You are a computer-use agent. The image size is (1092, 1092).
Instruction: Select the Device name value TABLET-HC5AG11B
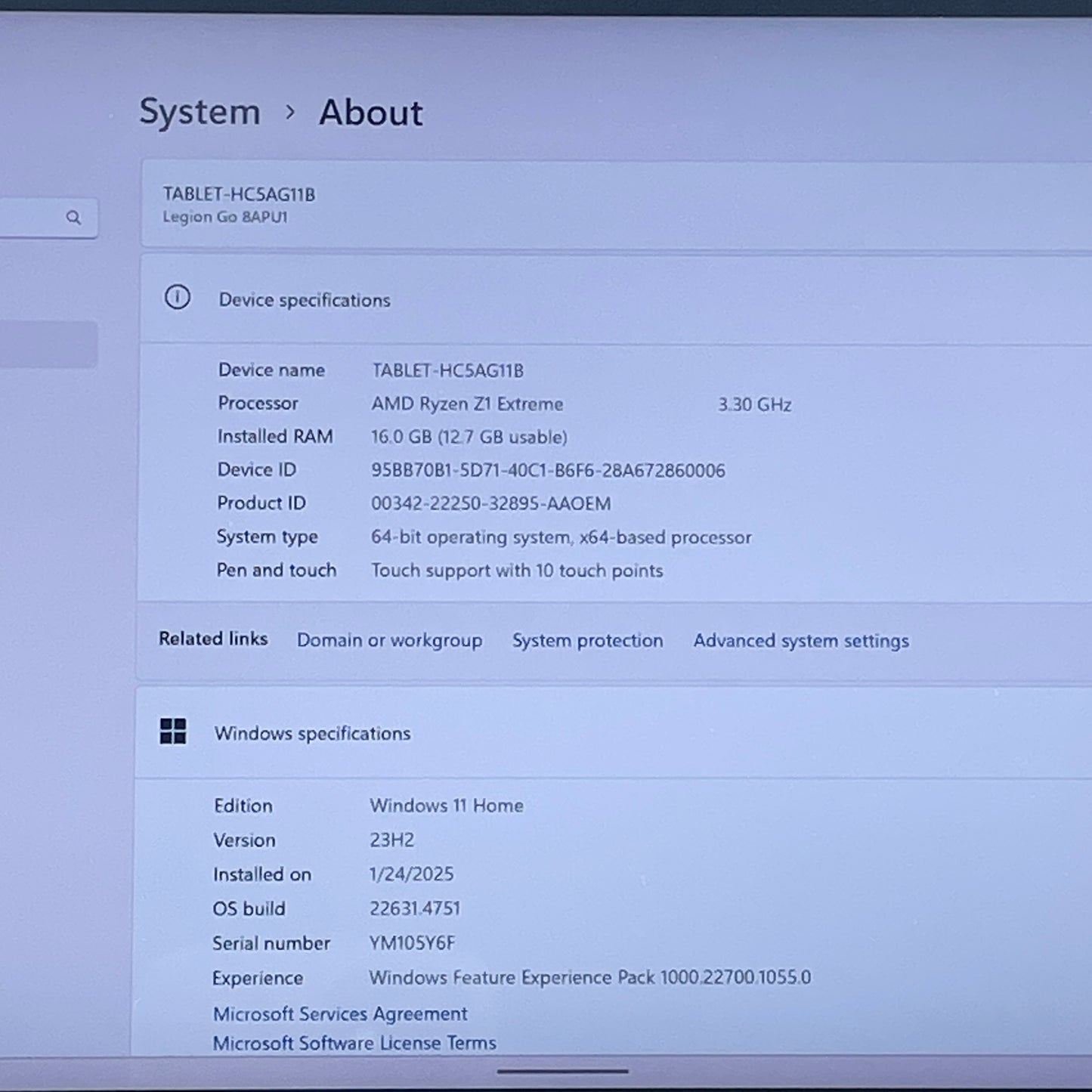[x=447, y=370]
